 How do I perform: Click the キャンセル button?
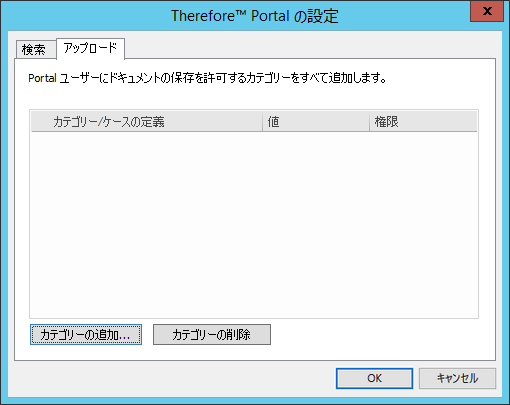pos(457,378)
